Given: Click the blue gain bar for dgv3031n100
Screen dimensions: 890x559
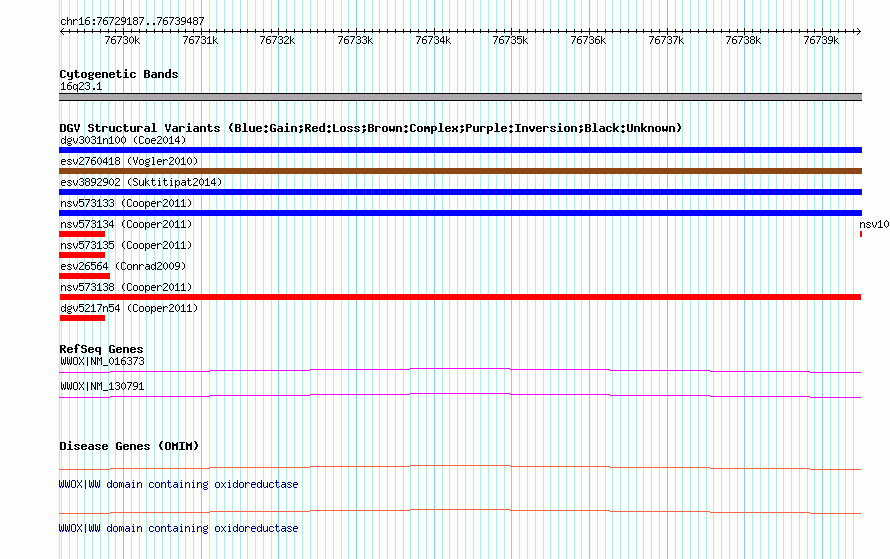Looking at the screenshot, I should point(460,150).
